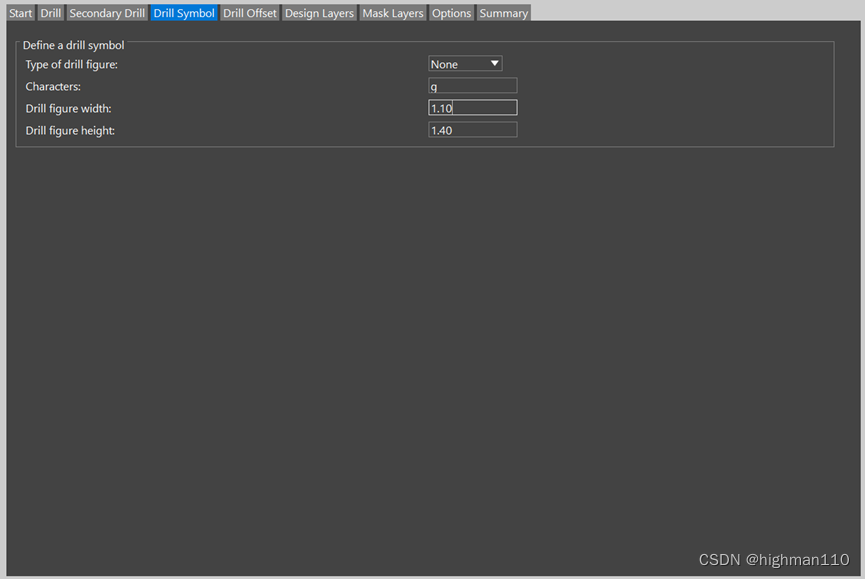This screenshot has height=579, width=865.
Task: Go to the Options tab
Action: tap(451, 13)
